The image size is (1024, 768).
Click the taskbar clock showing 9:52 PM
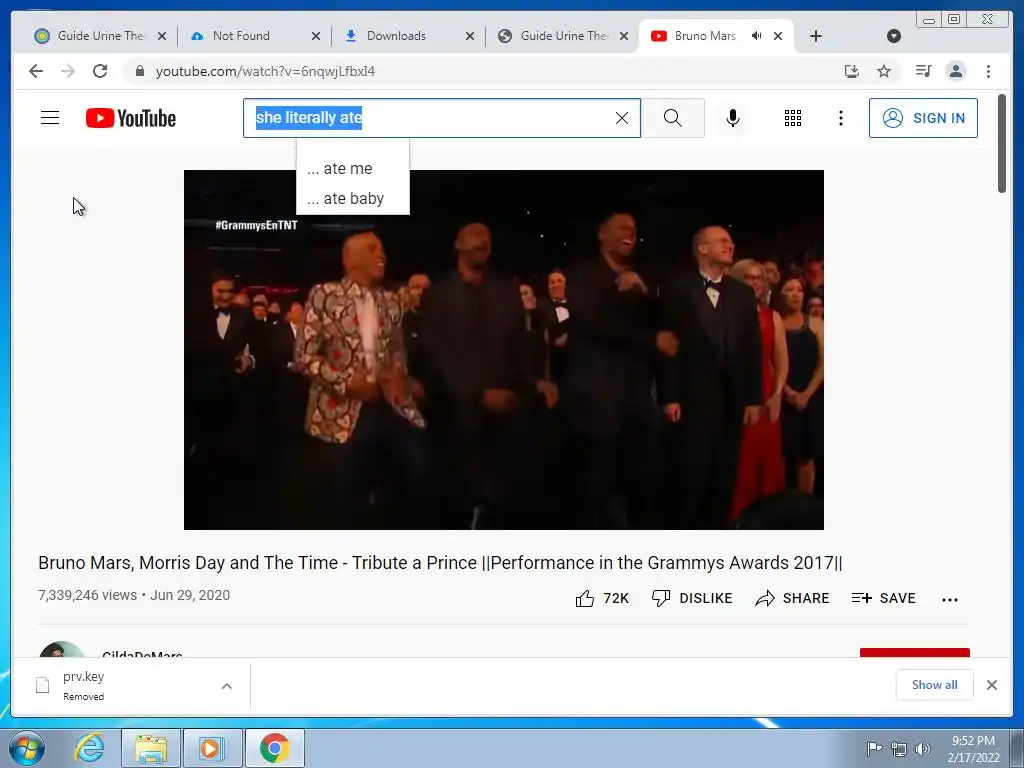pos(973,749)
